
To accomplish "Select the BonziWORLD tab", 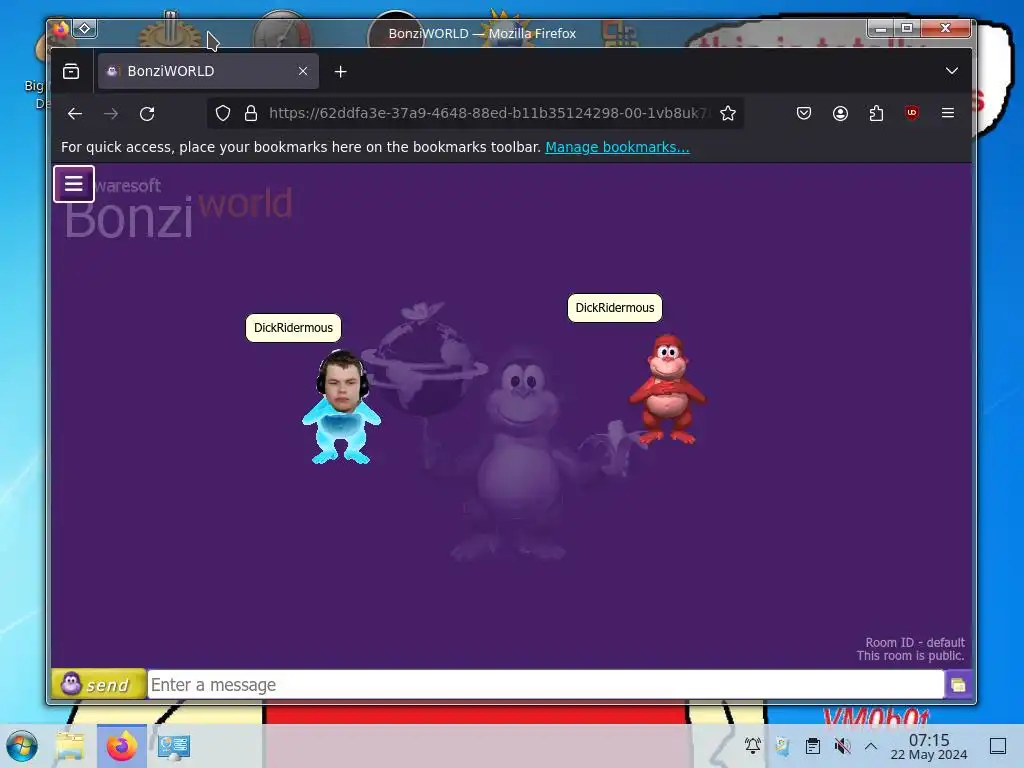I will (208, 71).
